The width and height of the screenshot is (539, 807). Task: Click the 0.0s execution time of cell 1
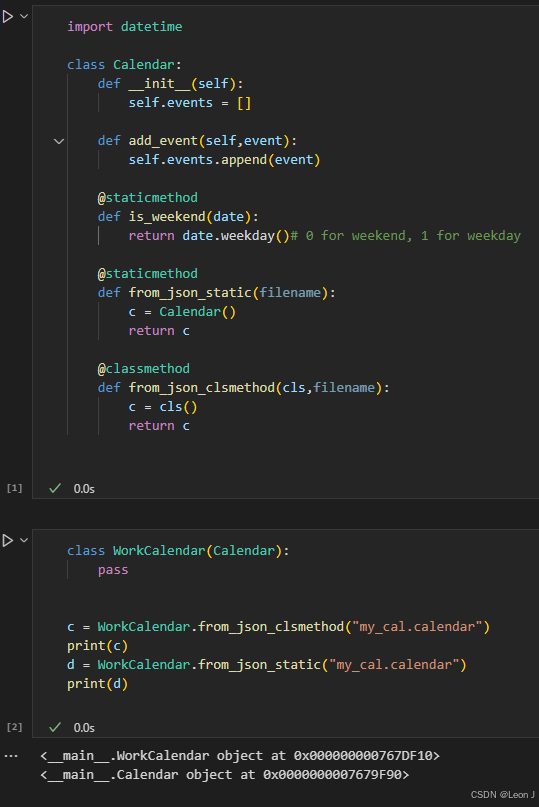tap(84, 489)
